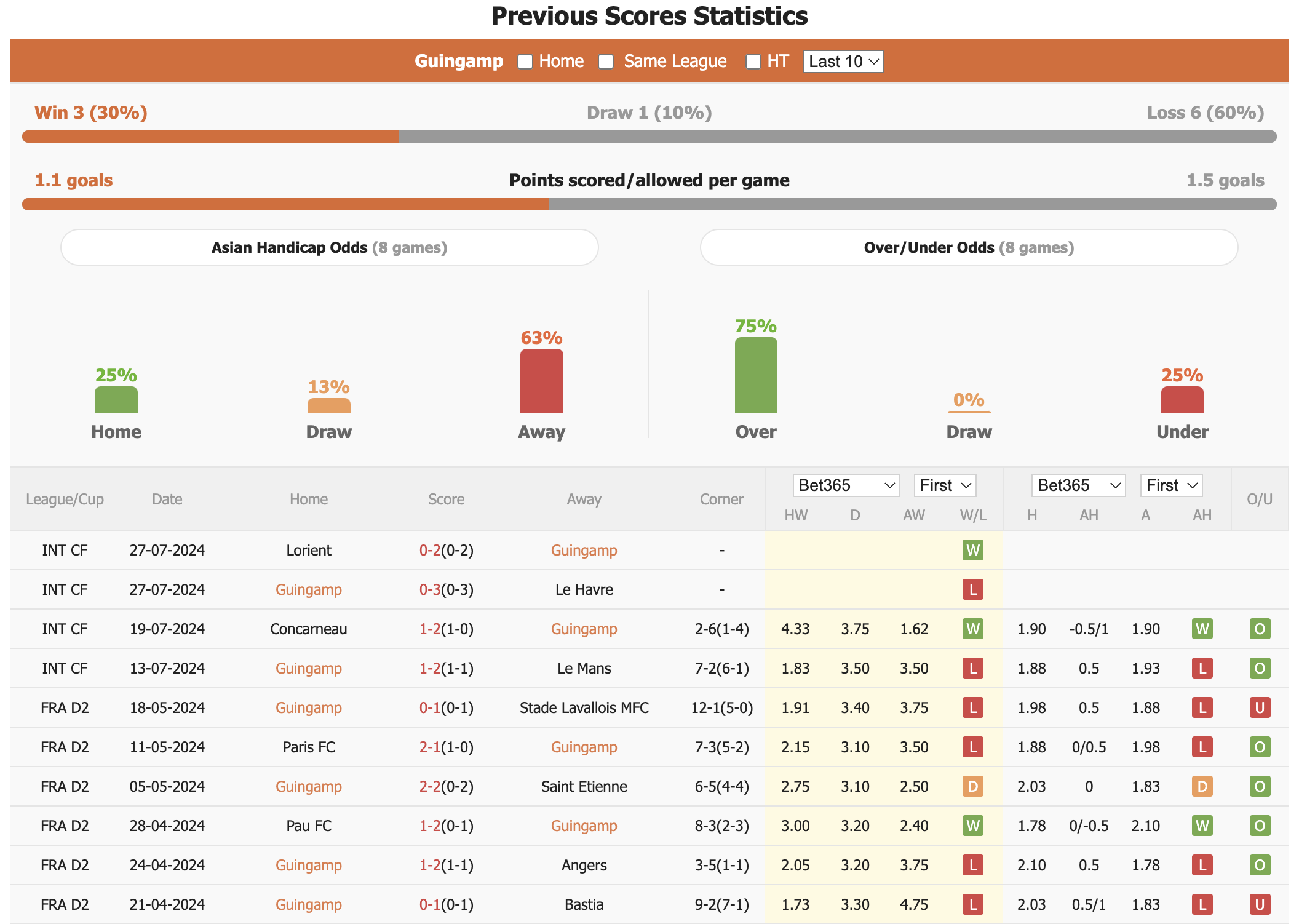Click W/L column L icon in Paris FC row
The height and width of the screenshot is (924, 1299).
[x=973, y=747]
